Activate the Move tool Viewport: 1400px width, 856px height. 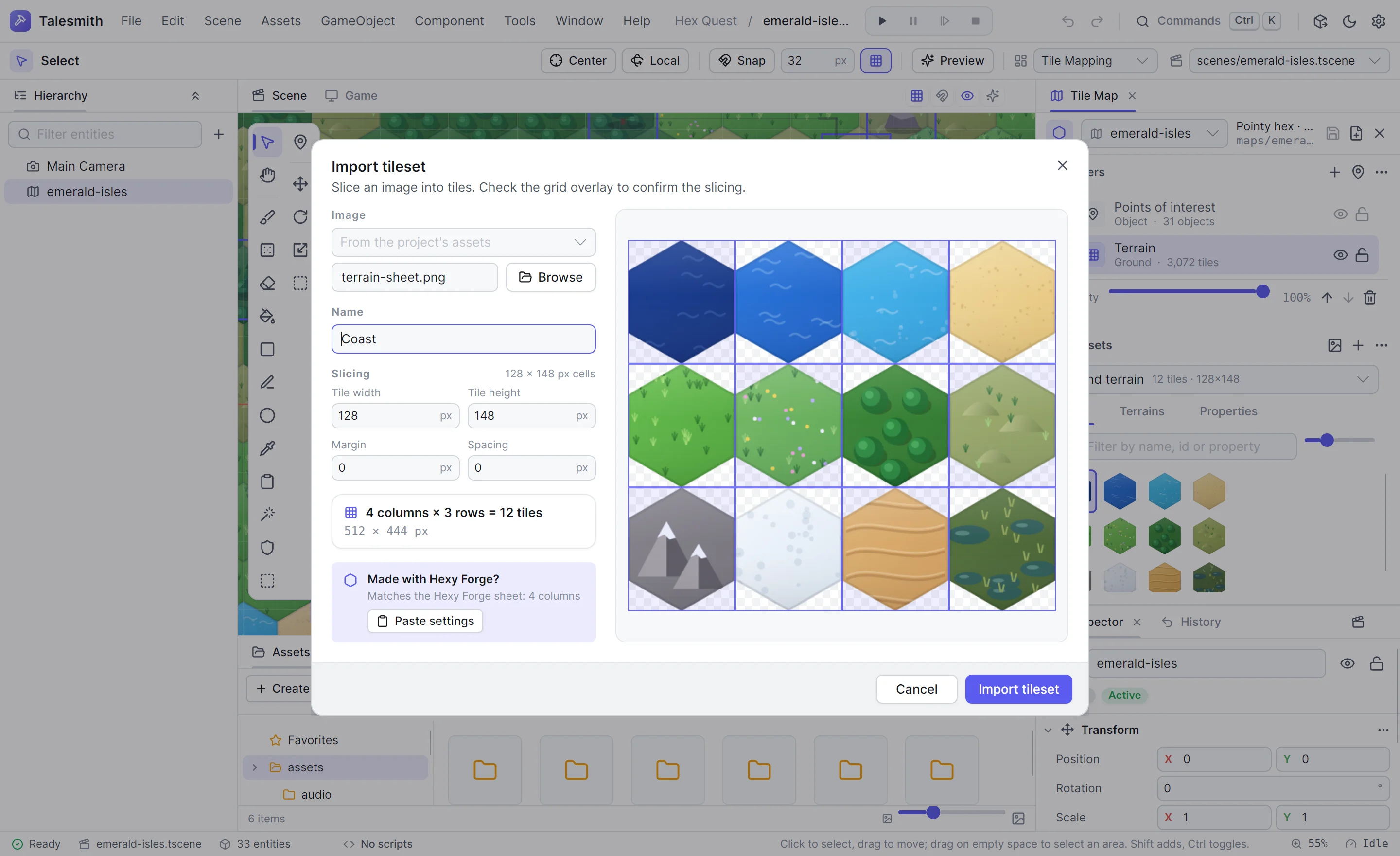(300, 183)
